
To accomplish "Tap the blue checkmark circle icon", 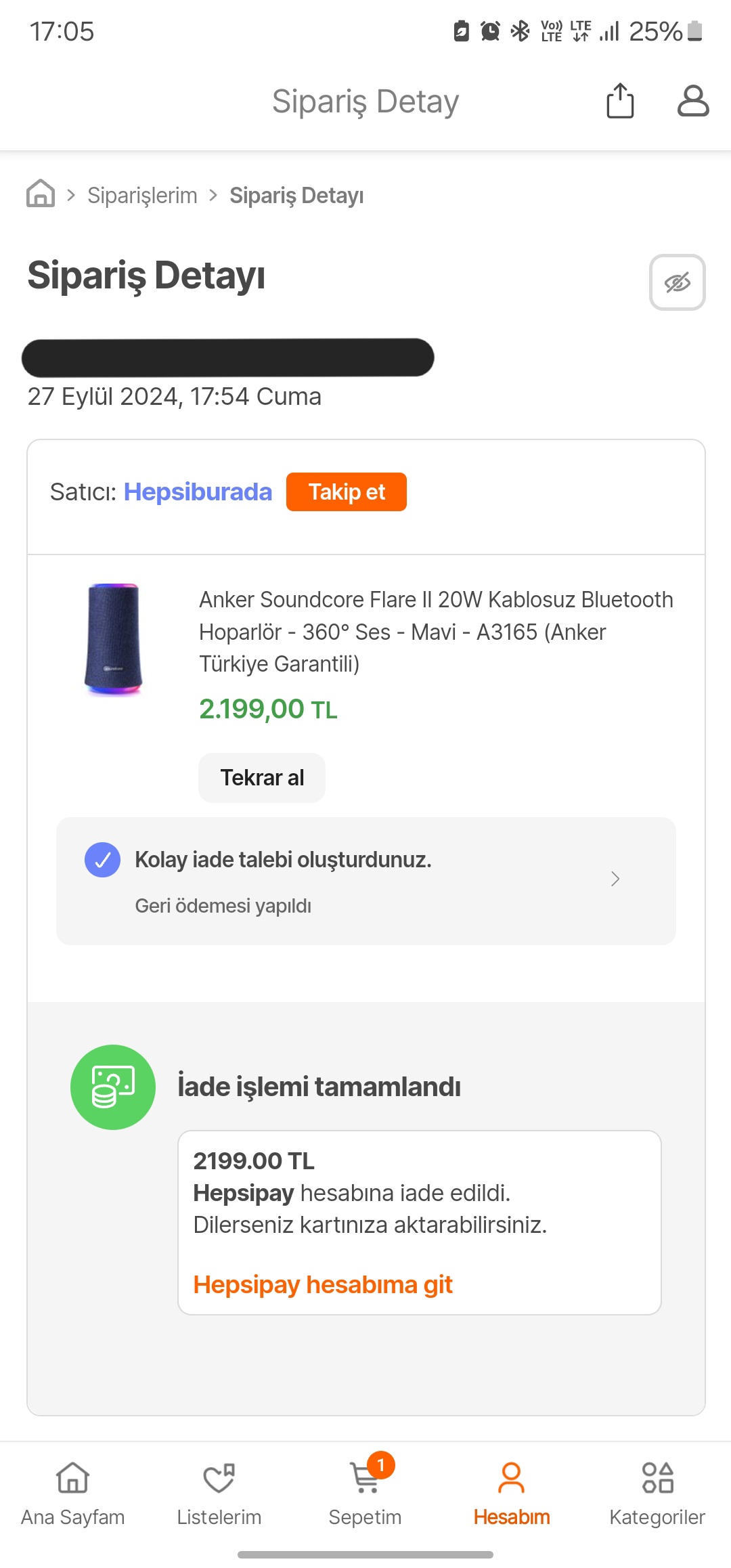I will (x=102, y=860).
